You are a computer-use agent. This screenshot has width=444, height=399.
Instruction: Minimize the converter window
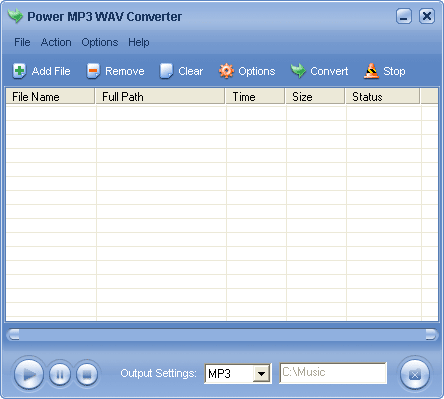click(x=404, y=16)
